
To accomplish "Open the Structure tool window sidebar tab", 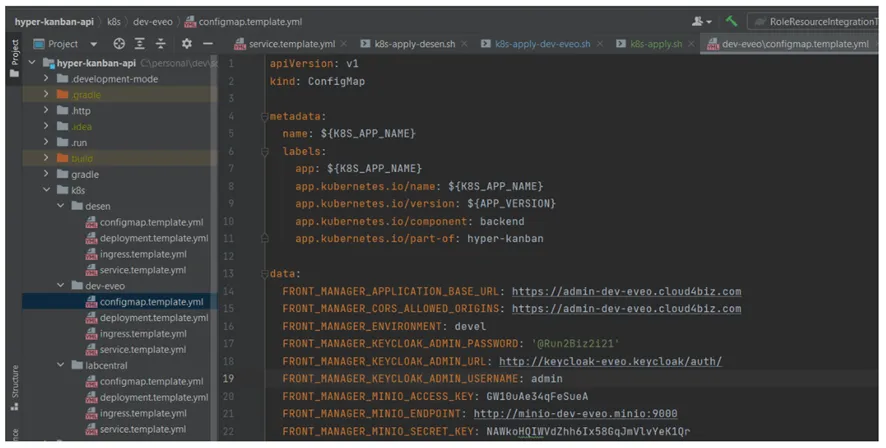I will click(x=14, y=388).
